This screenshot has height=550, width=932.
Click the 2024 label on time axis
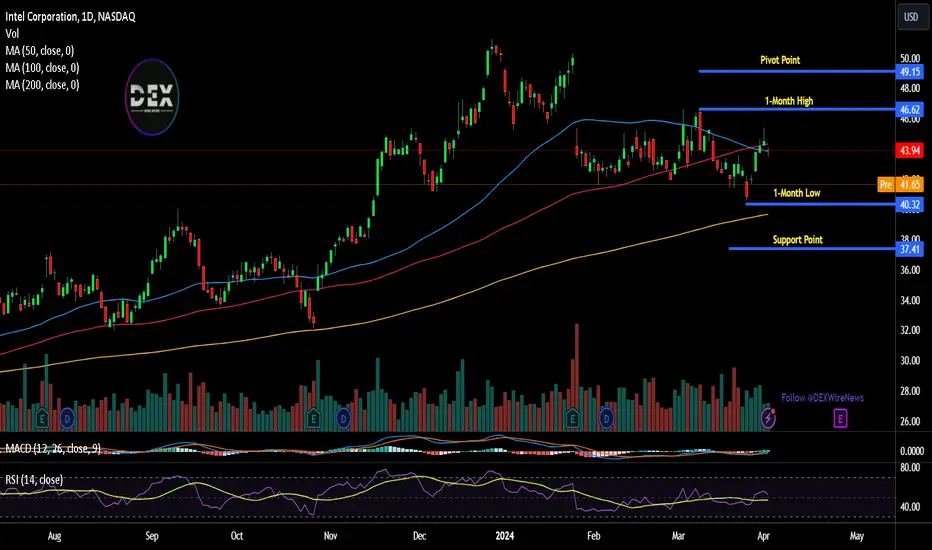click(504, 536)
